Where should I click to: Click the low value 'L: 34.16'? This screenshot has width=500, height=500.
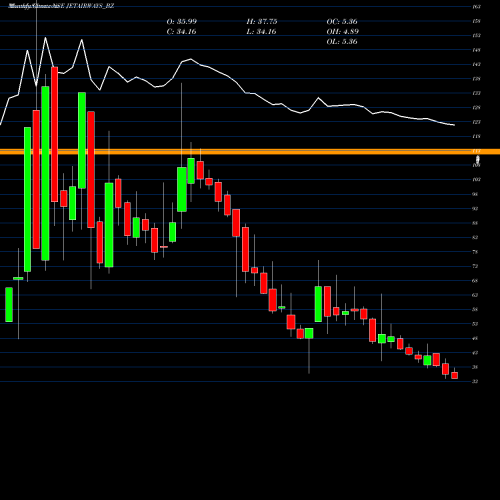click(261, 31)
